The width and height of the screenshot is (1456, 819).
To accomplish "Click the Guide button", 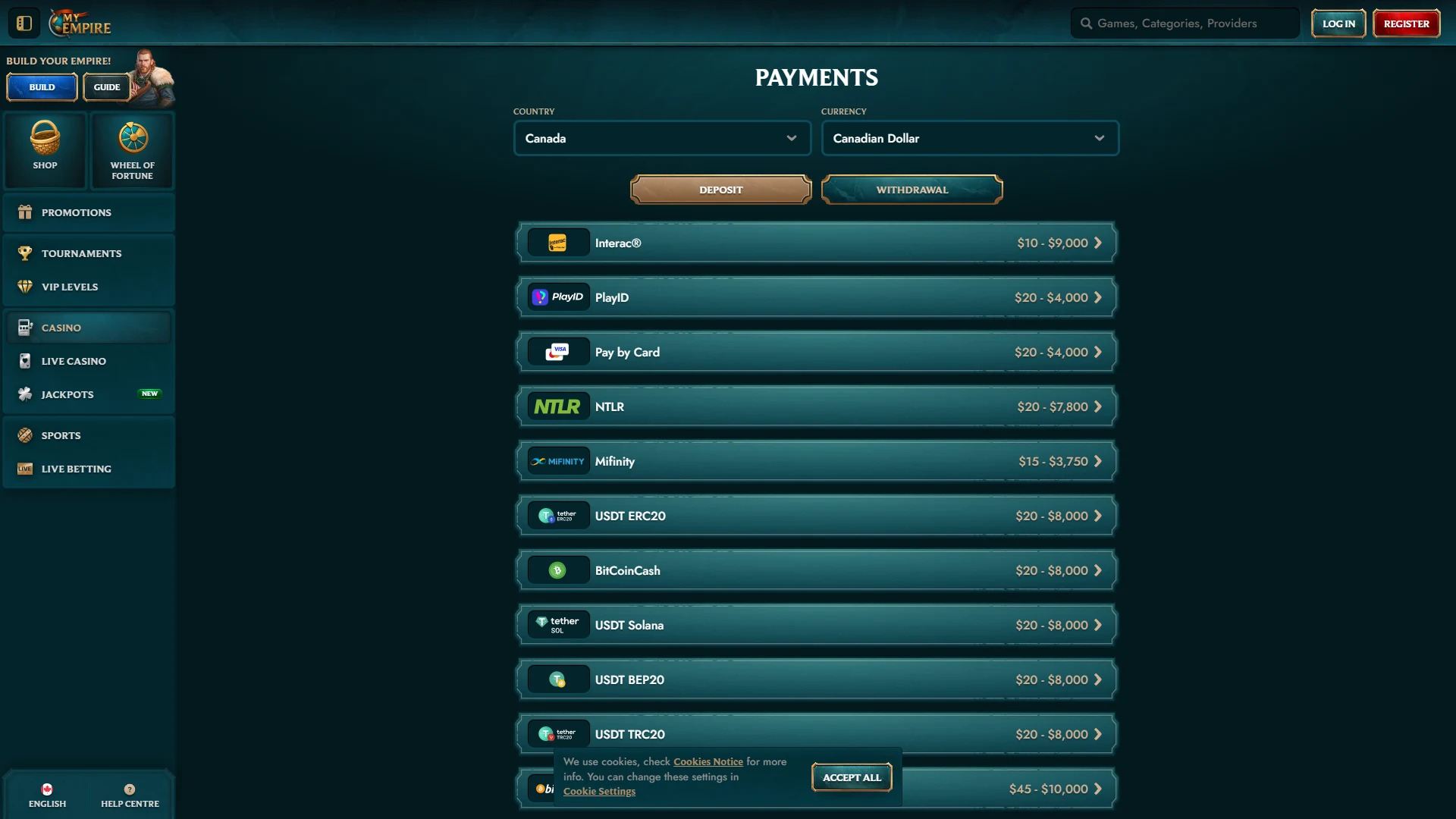I will click(107, 87).
